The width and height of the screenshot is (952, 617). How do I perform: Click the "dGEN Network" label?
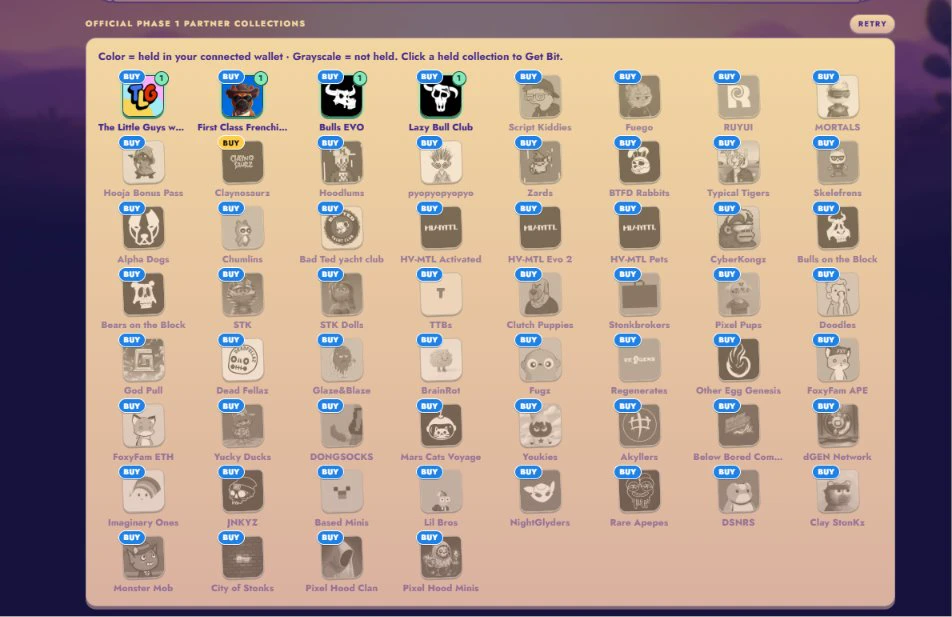pos(837,457)
